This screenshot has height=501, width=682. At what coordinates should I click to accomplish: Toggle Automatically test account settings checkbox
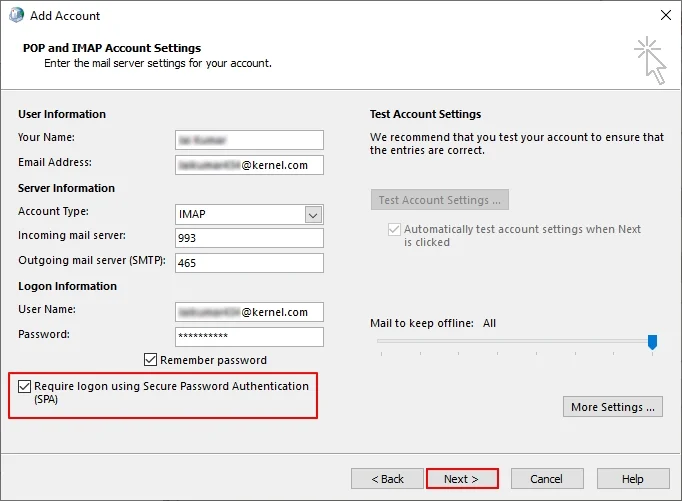point(394,229)
